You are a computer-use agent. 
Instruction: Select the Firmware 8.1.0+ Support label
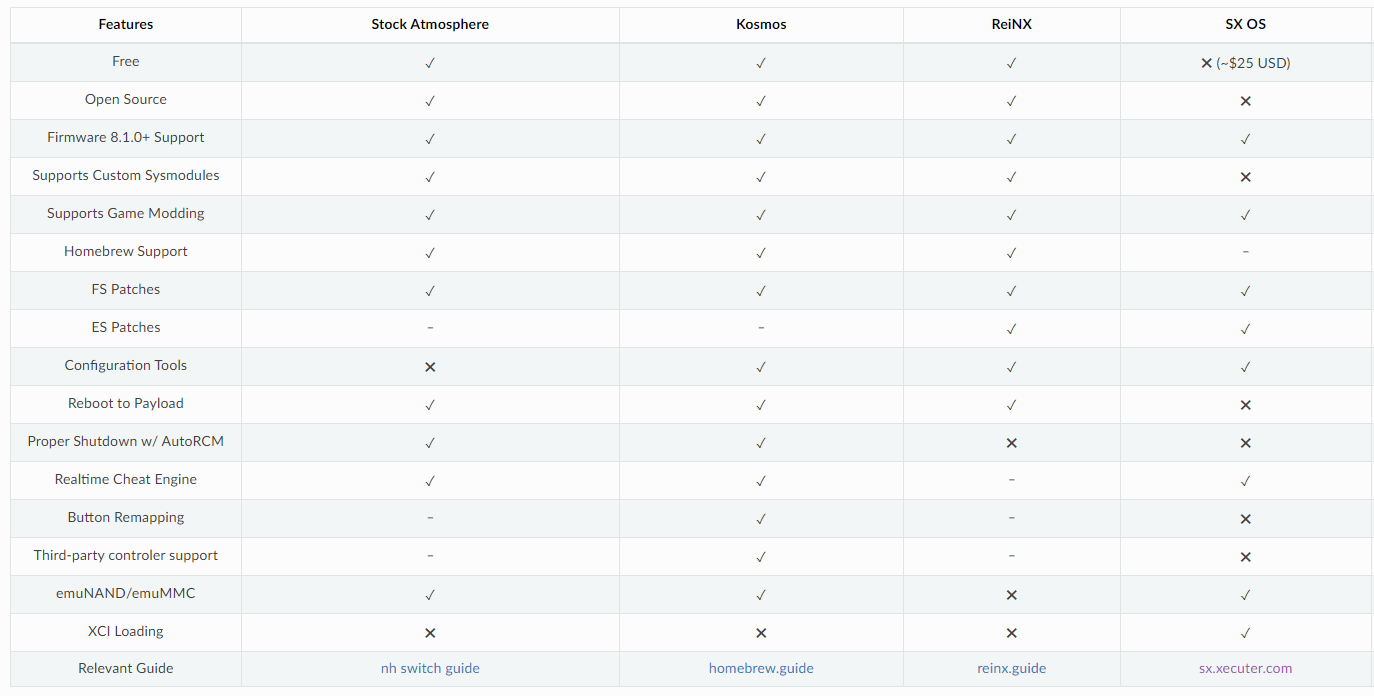[x=126, y=137]
